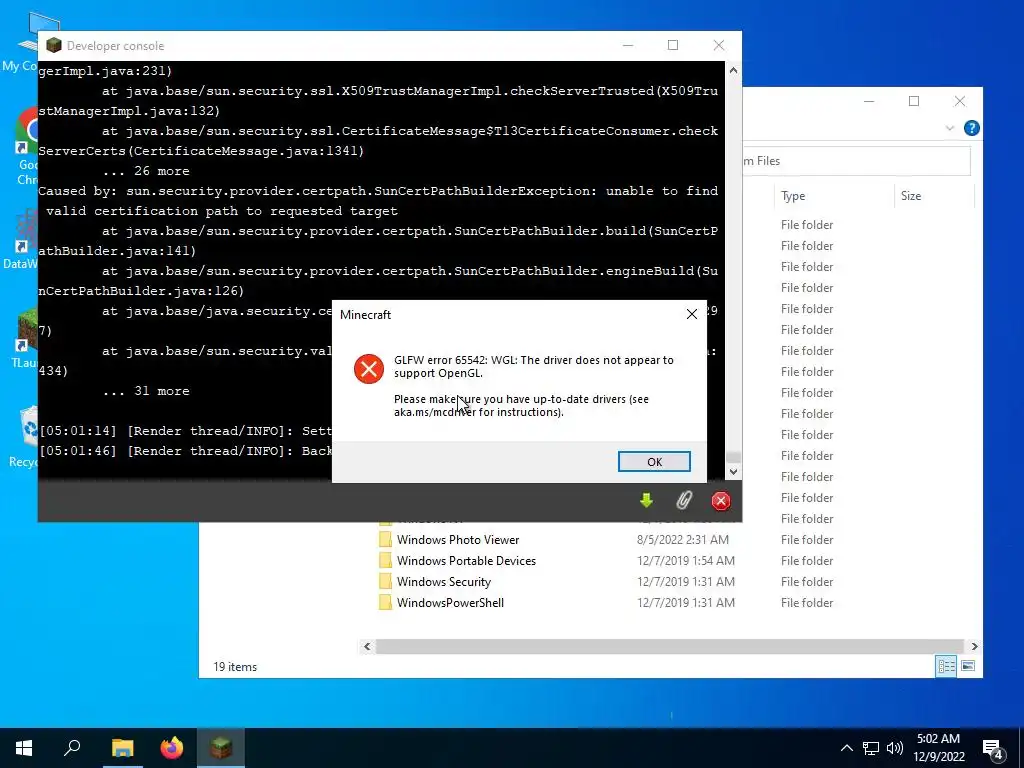
Task: Switch File Explorer to details view
Action: click(946, 666)
